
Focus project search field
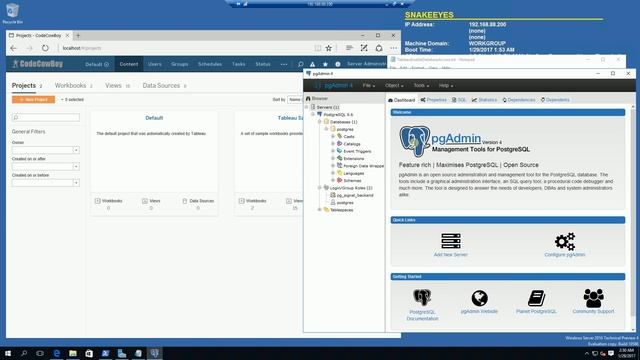[x=46, y=118]
